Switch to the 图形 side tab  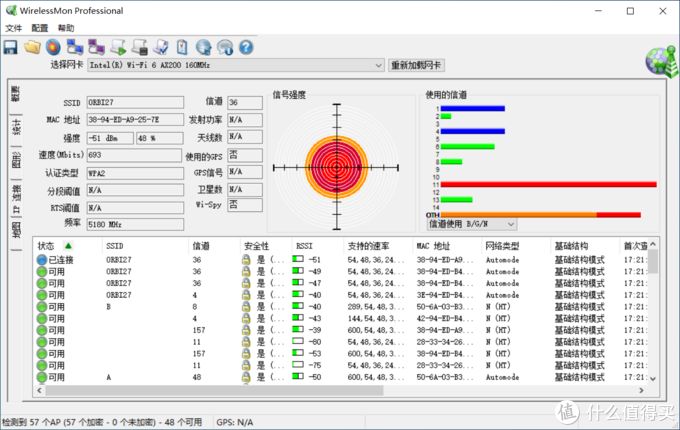pyautogui.click(x=16, y=161)
